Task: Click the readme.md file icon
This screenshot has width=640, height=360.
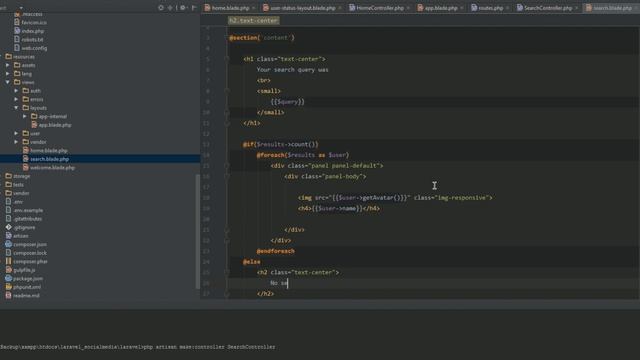Action: [x=9, y=296]
